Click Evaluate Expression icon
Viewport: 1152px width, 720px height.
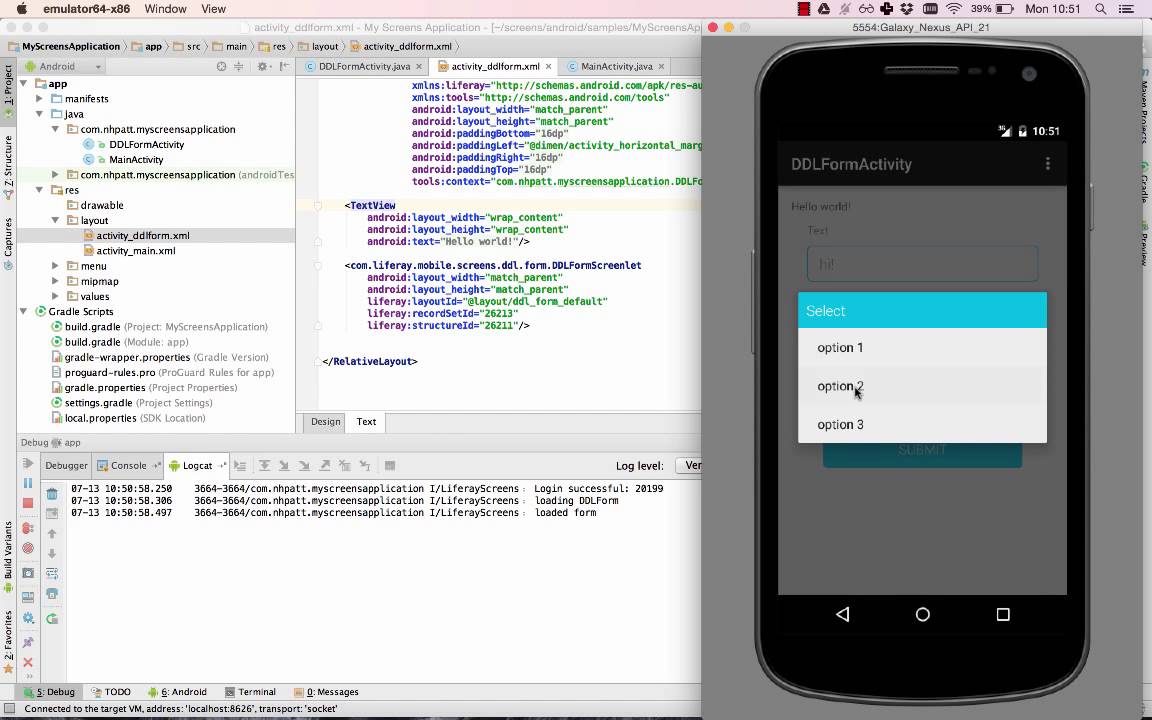coord(390,466)
